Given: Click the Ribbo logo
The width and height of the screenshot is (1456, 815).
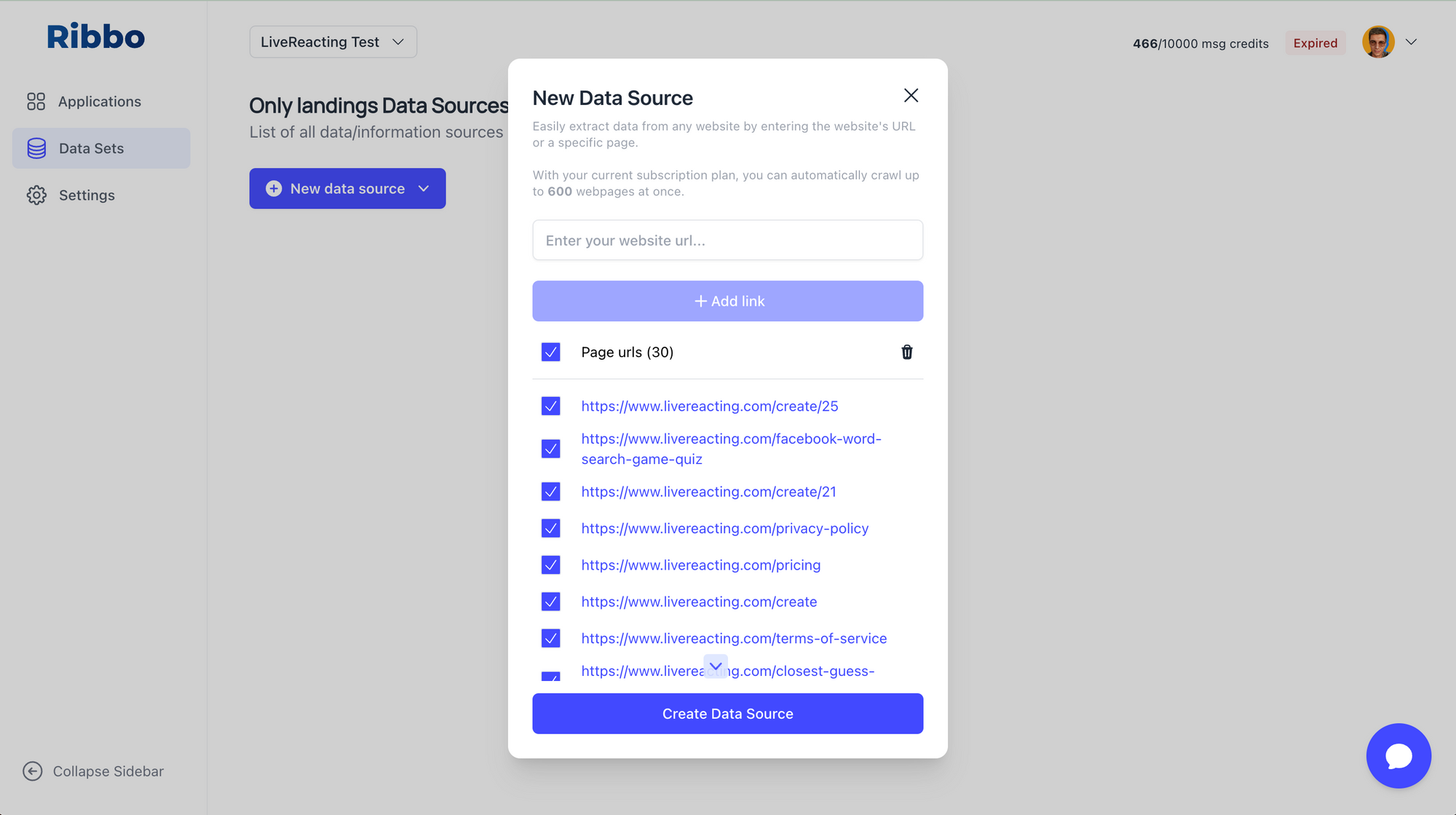Looking at the screenshot, I should [95, 36].
